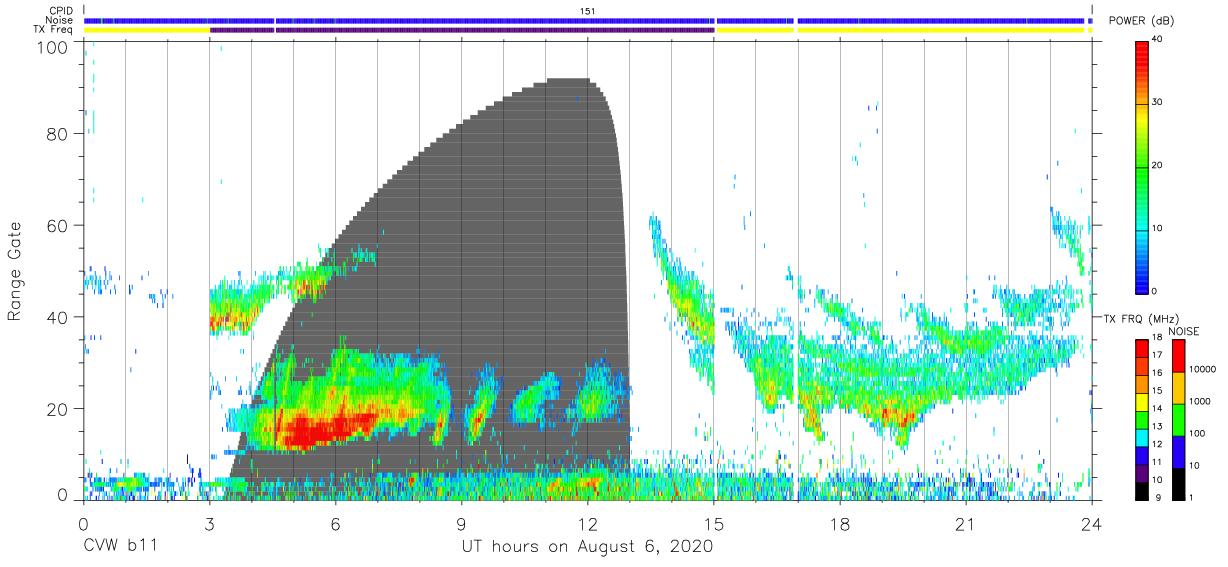Click the noise scale value '10000'
Viewport: 1228px width, 567px height.
point(1202,370)
